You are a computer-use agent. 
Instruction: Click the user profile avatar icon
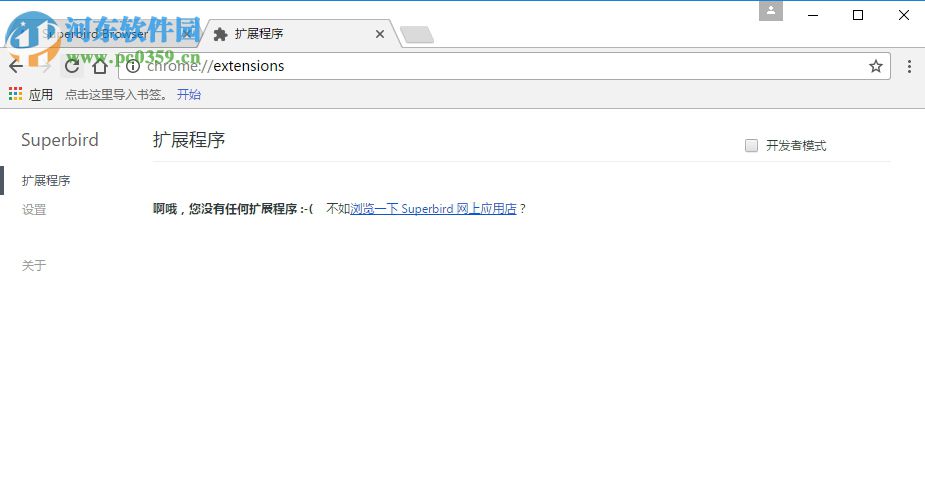770,11
